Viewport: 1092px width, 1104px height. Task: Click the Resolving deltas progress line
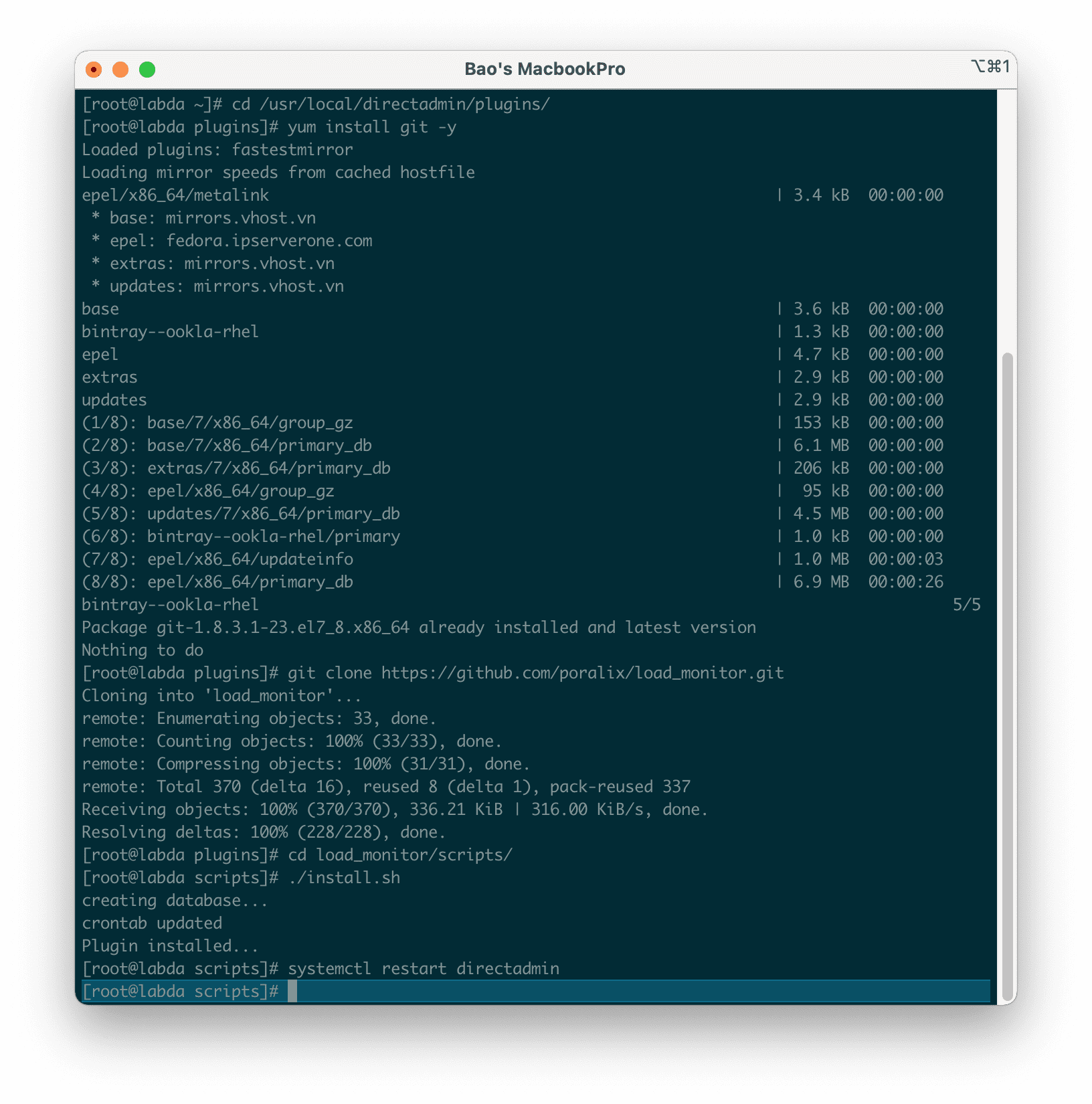[x=264, y=832]
